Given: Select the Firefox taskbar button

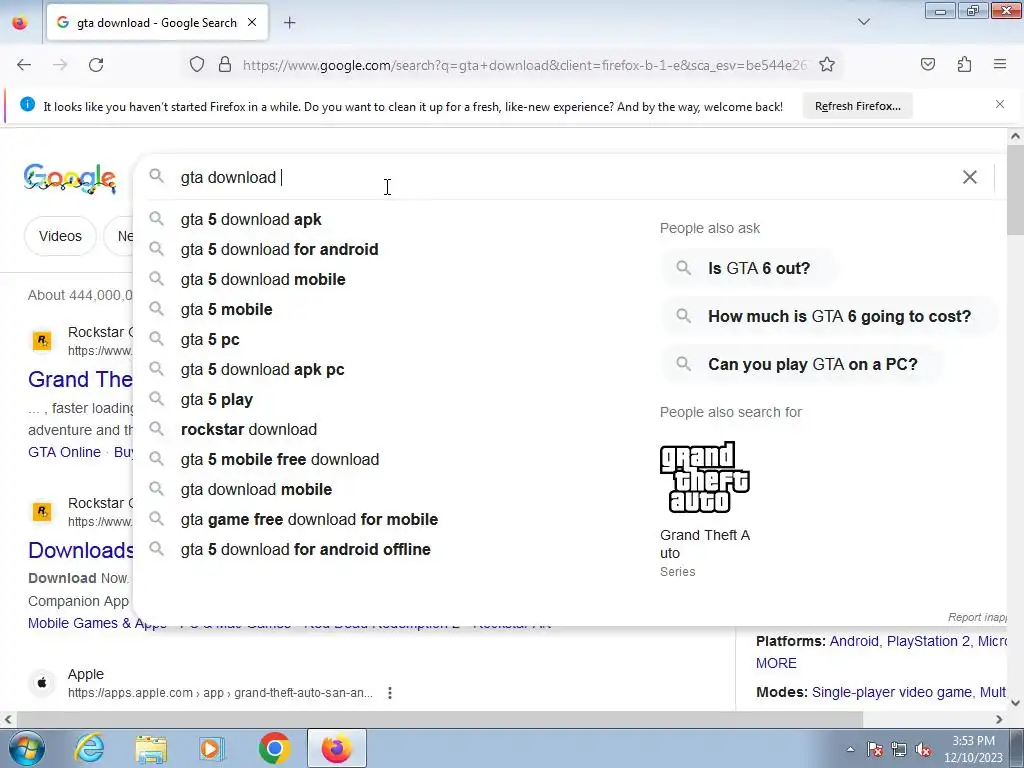Looking at the screenshot, I should pos(336,748).
